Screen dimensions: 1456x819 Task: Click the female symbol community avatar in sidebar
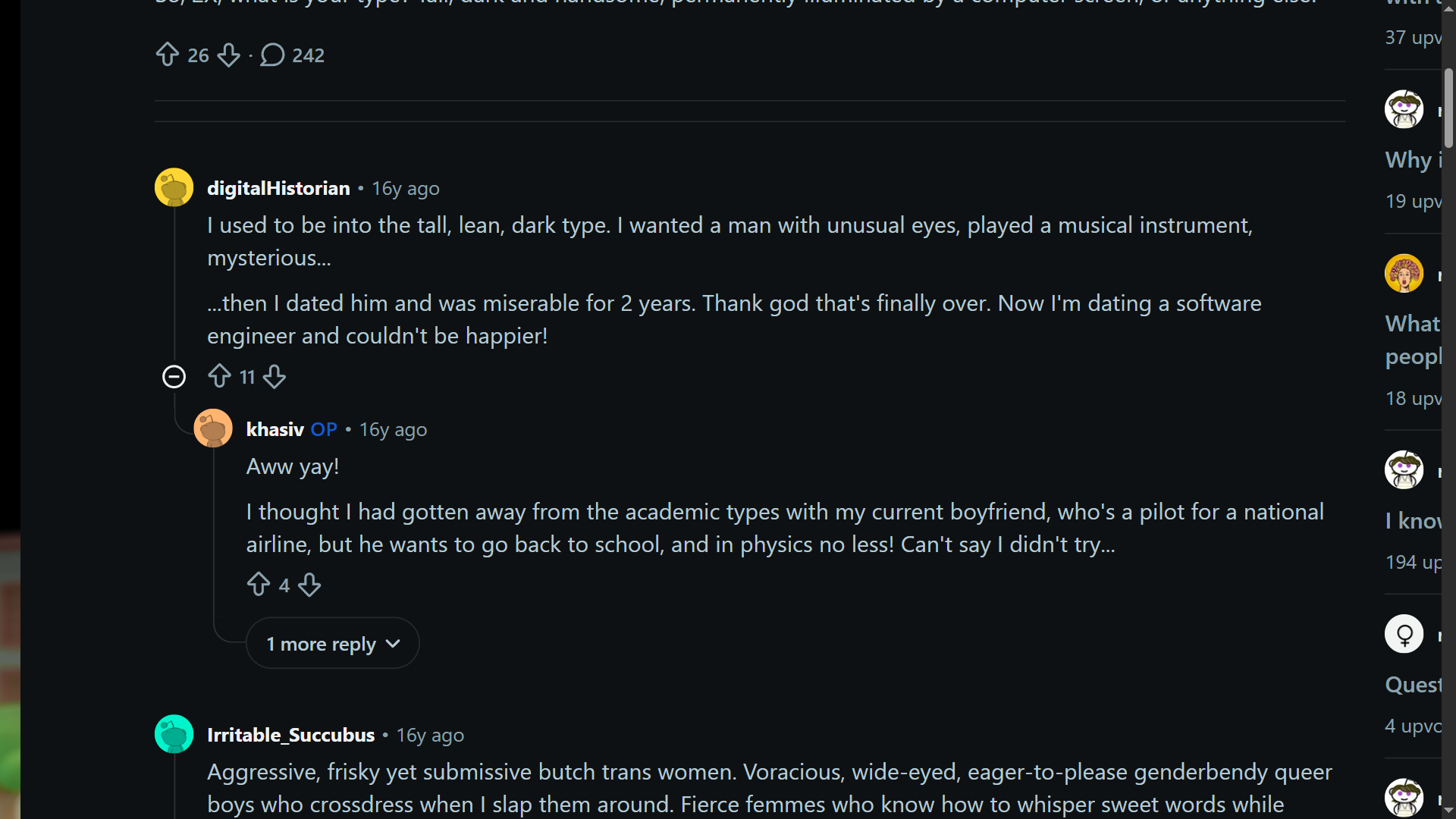1404,634
